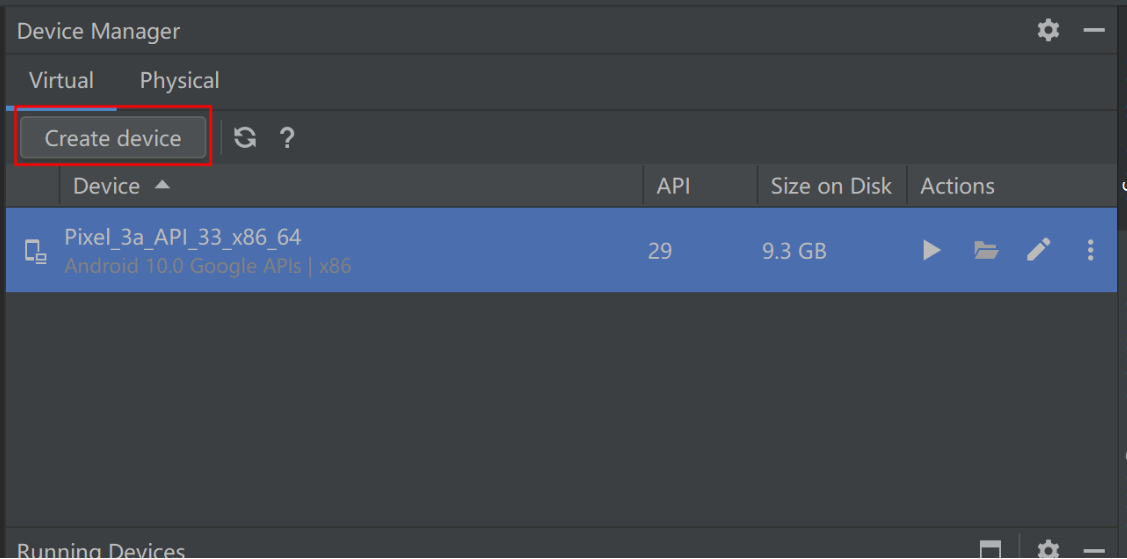Viewport: 1127px width, 559px height.
Task: Refresh the virtual device list
Action: coord(245,137)
